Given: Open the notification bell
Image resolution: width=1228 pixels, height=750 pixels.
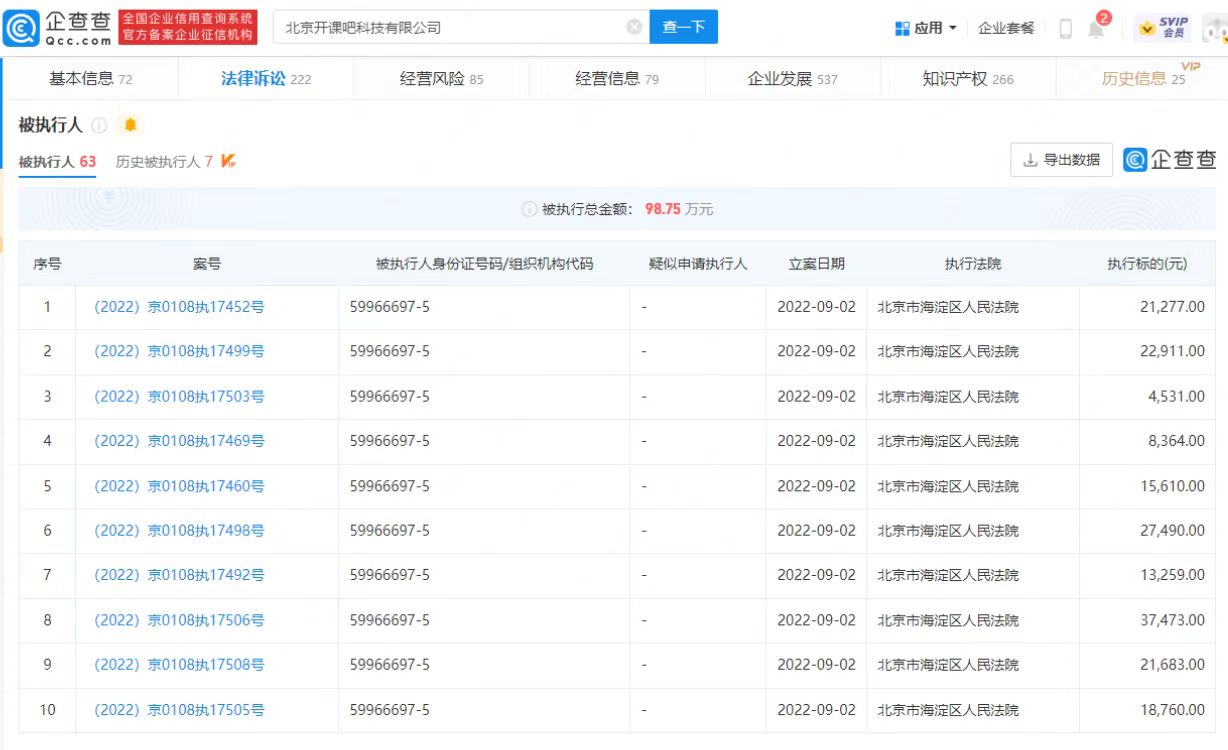Looking at the screenshot, I should 1096,28.
